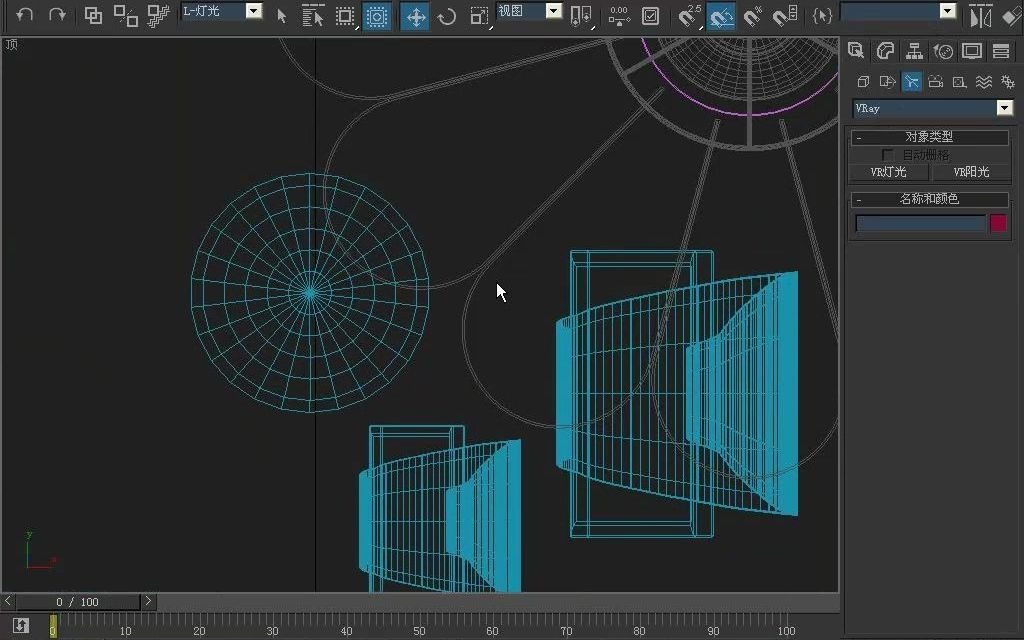1024x640 pixels.
Task: Open the Helpers creation icon
Action: (x=959, y=82)
